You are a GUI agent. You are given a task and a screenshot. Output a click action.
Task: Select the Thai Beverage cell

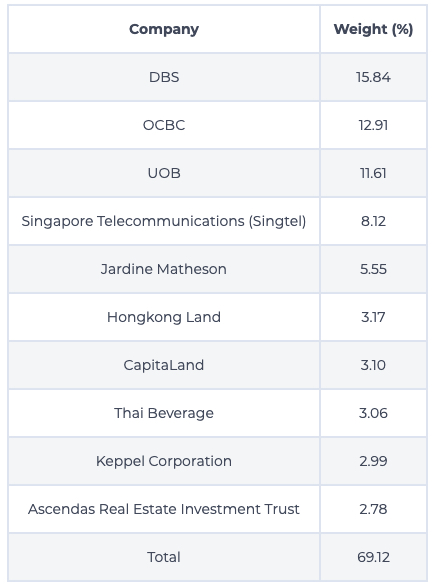[x=164, y=413]
